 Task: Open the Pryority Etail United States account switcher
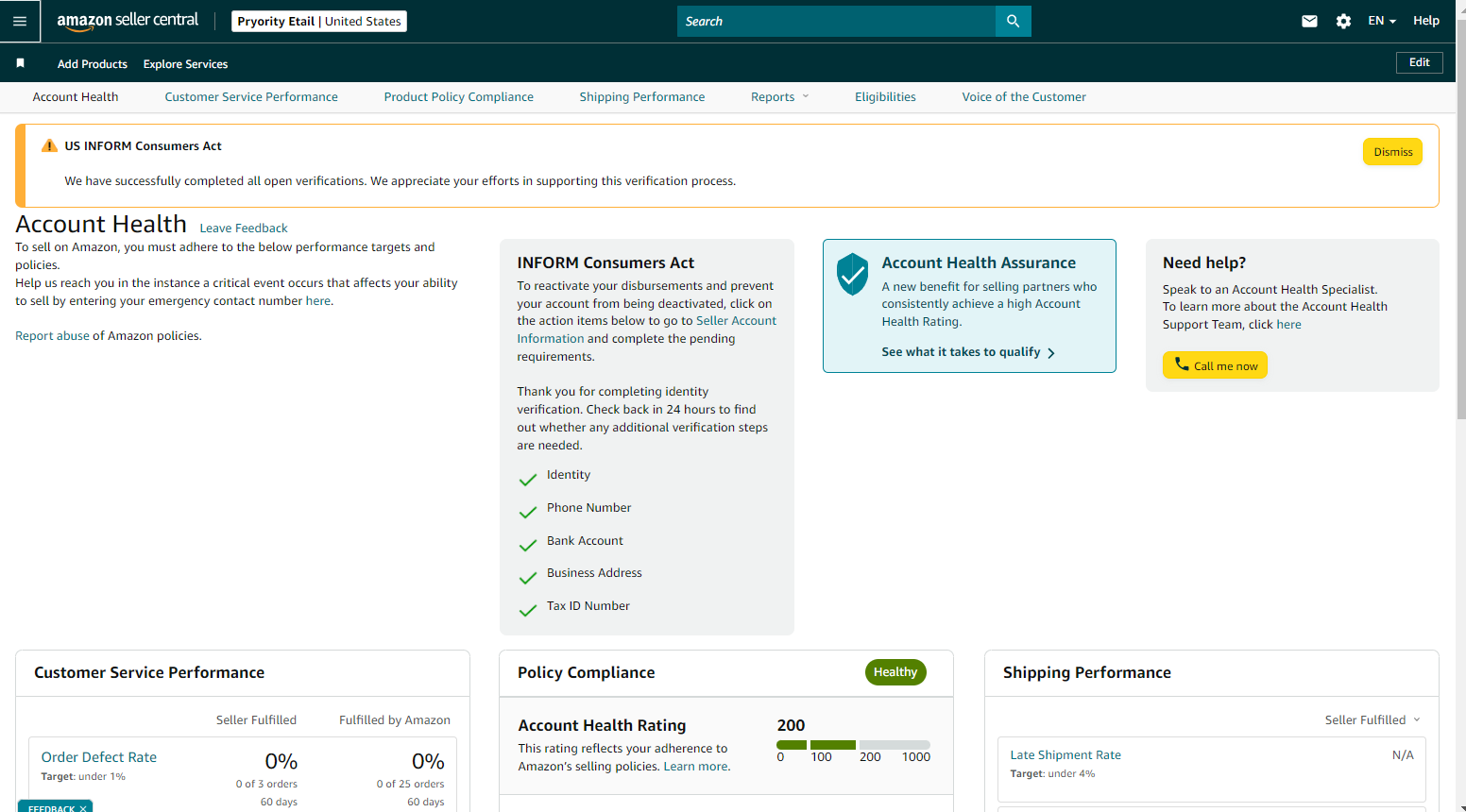(x=319, y=21)
